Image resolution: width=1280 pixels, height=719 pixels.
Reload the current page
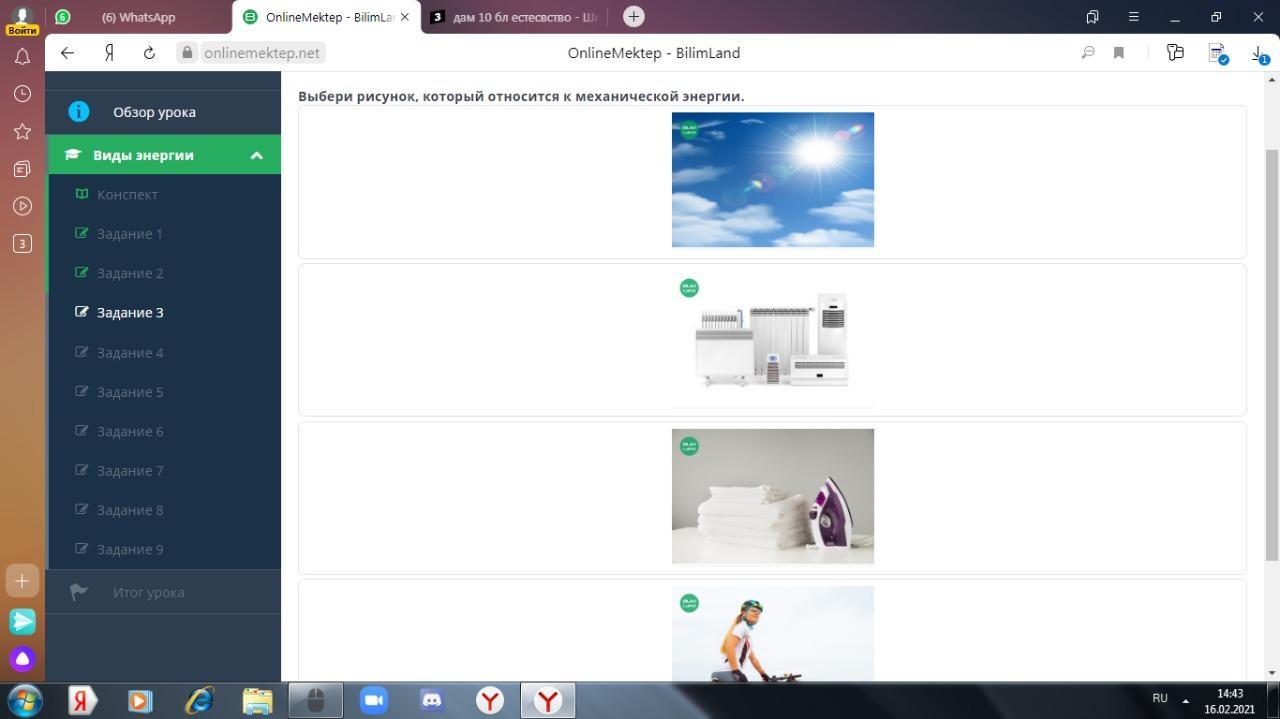tap(149, 53)
